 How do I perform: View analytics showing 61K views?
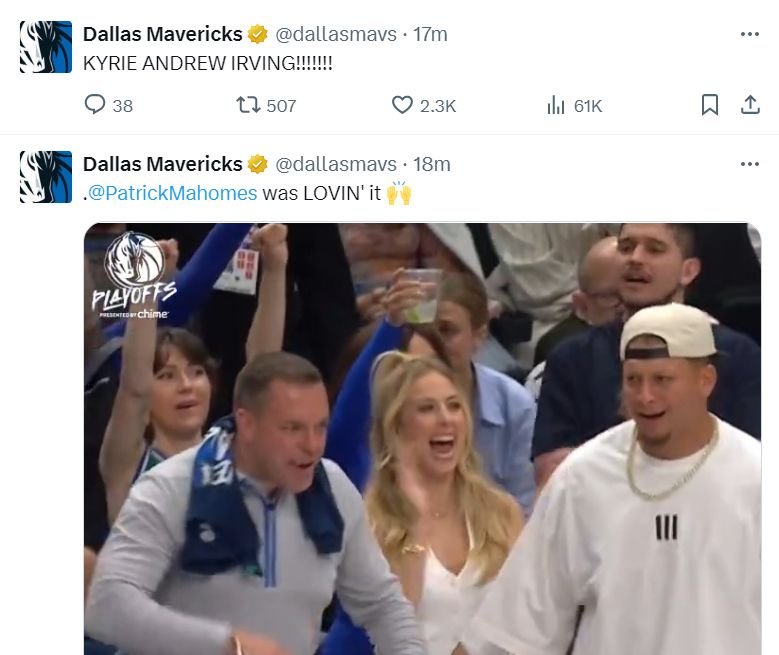click(558, 105)
